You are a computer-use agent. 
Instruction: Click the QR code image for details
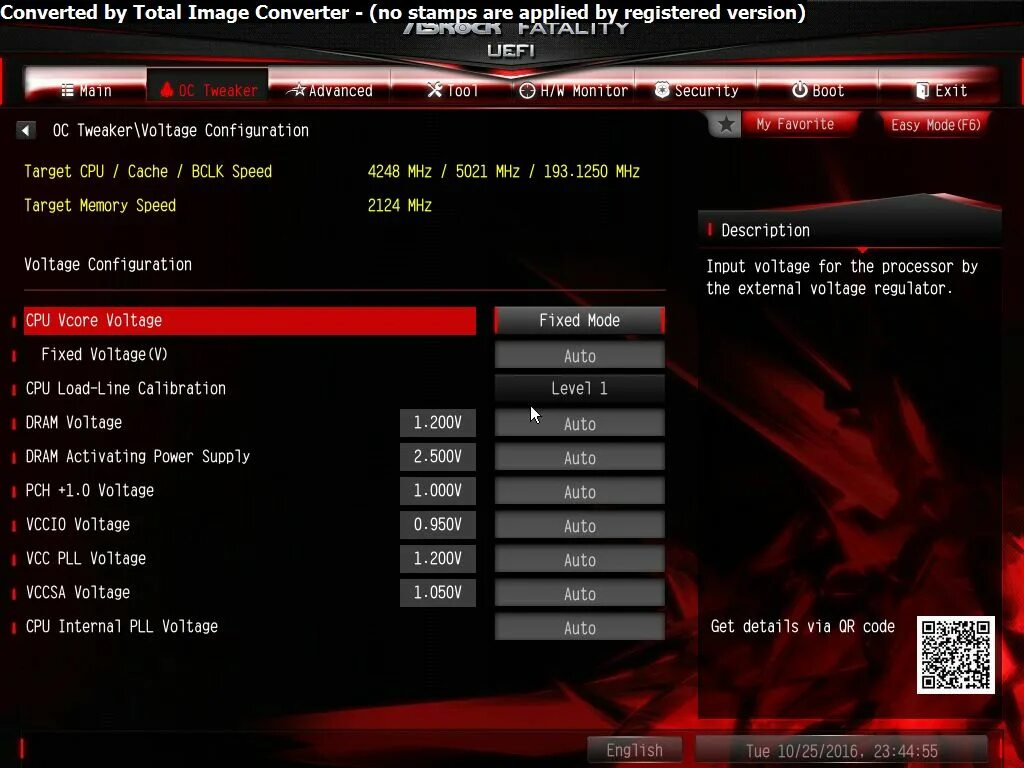pyautogui.click(x=955, y=655)
